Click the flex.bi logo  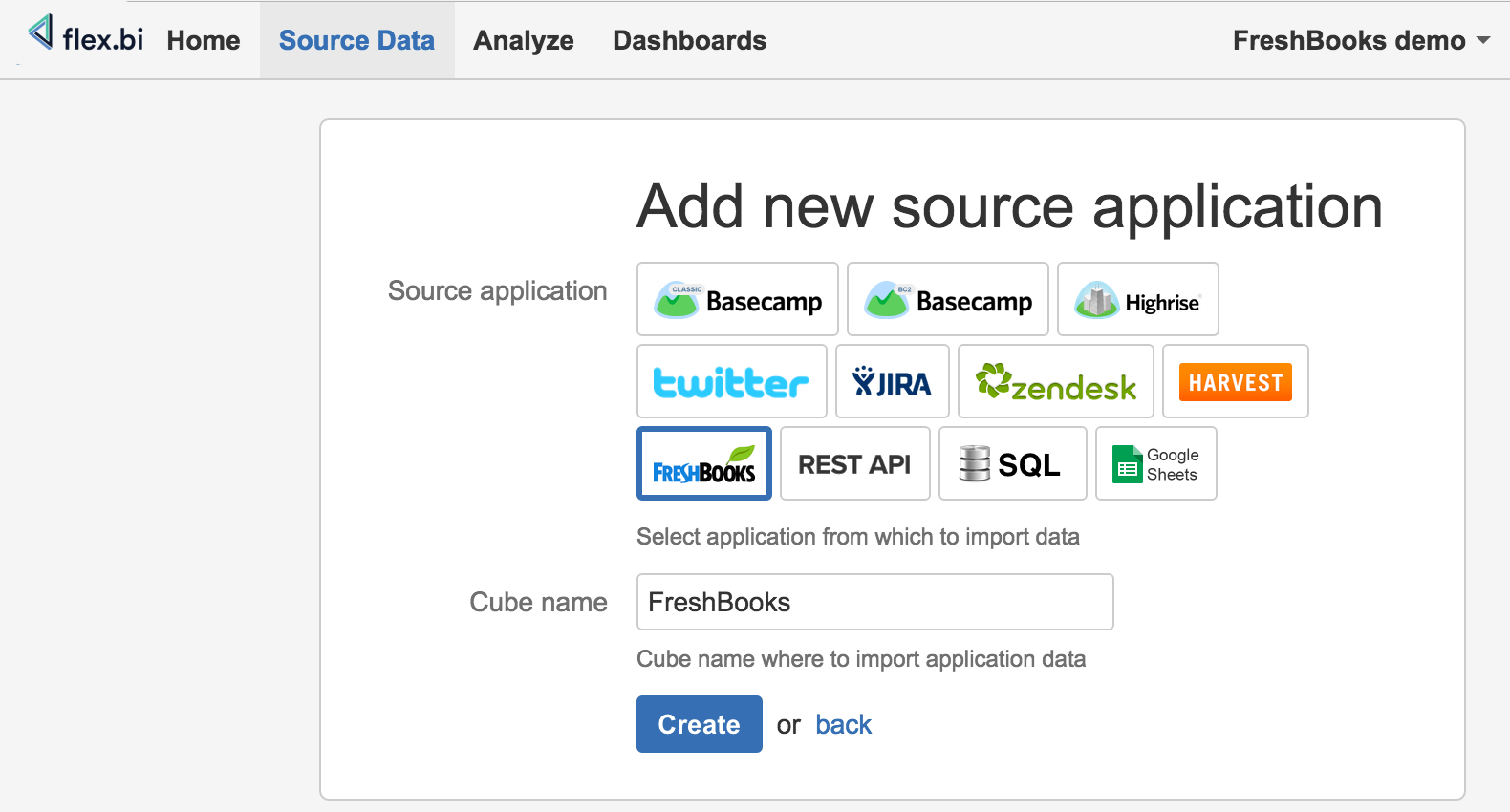point(86,36)
